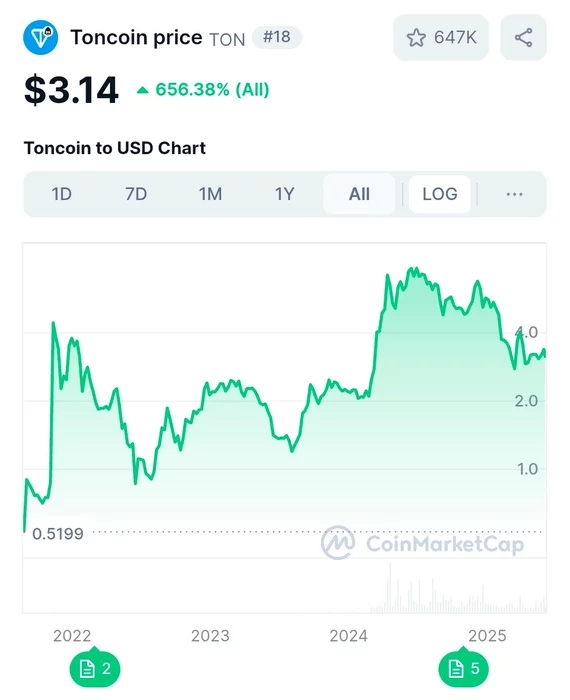This screenshot has width=570, height=700.
Task: Add Toncoin to watchlist with star icon
Action: click(x=416, y=38)
